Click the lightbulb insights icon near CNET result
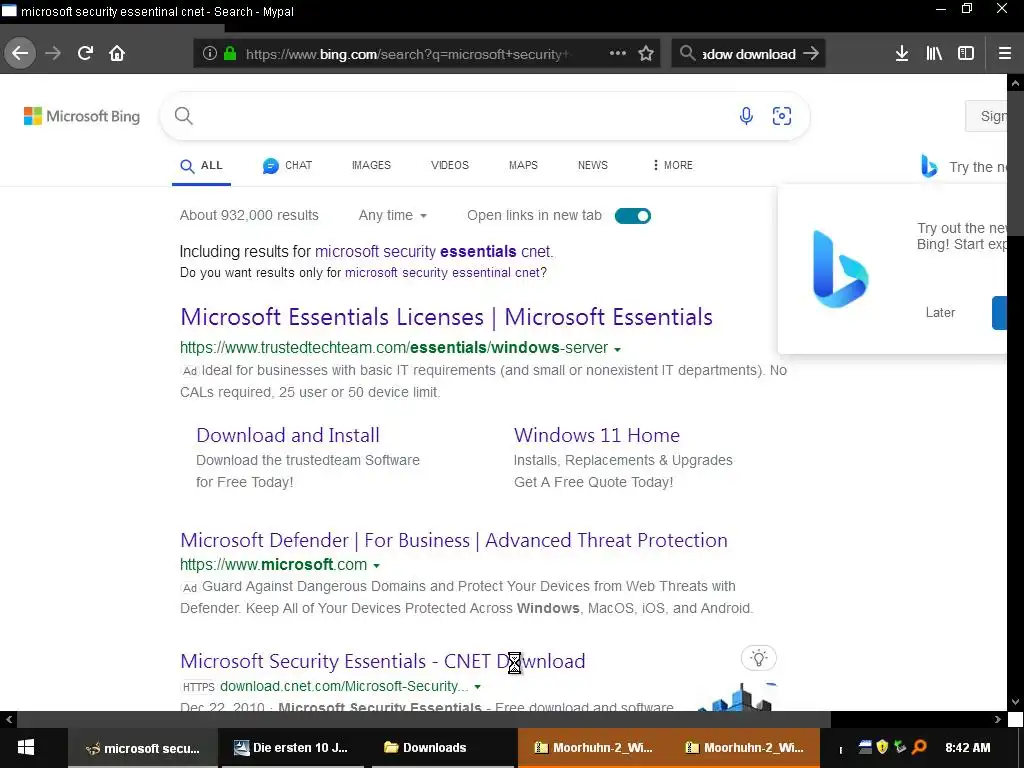The height and width of the screenshot is (768, 1024). 759,658
